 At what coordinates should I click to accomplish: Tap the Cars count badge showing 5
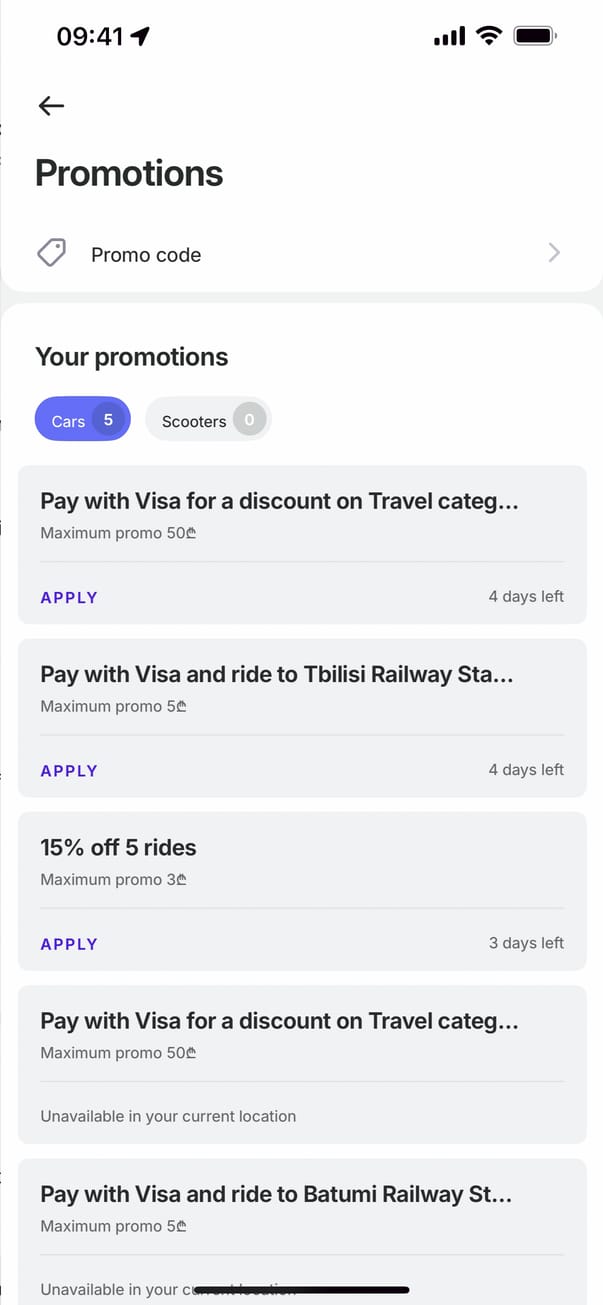coord(108,420)
